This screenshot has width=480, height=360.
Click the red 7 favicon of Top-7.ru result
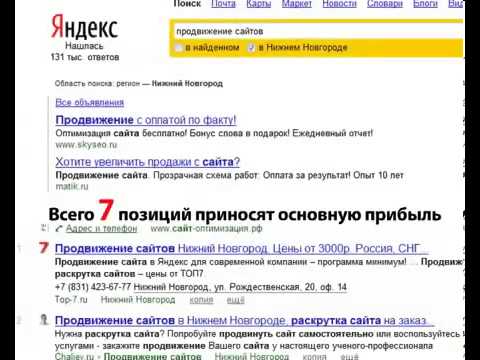pyautogui.click(x=44, y=248)
